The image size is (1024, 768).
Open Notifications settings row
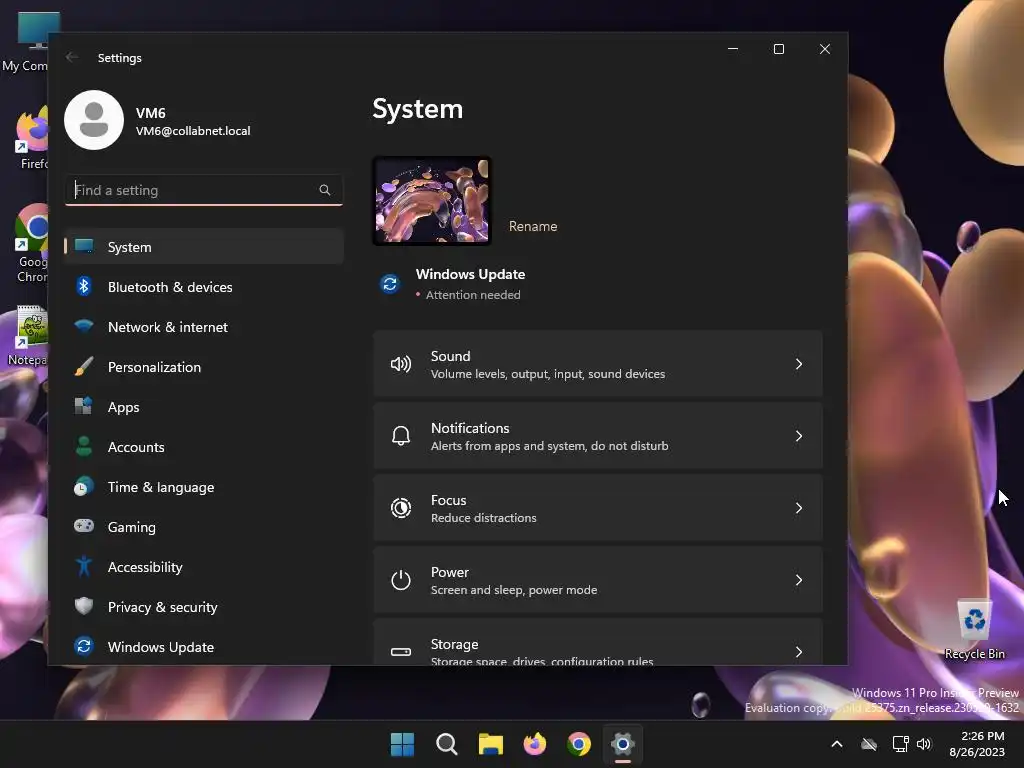coord(598,436)
